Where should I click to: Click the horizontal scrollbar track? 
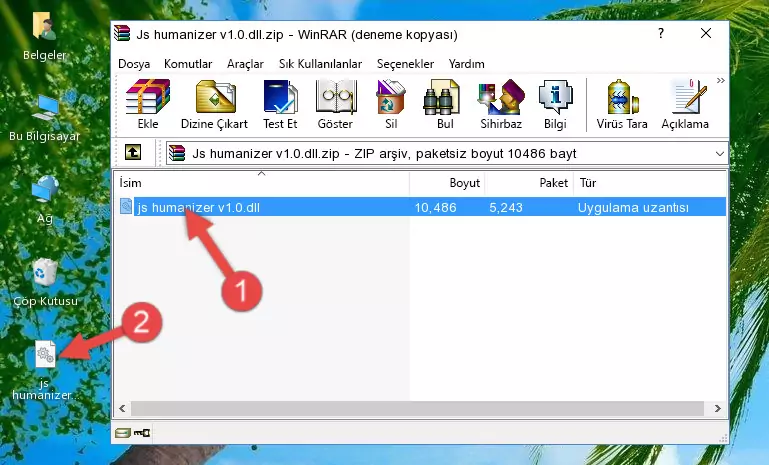click(417, 408)
